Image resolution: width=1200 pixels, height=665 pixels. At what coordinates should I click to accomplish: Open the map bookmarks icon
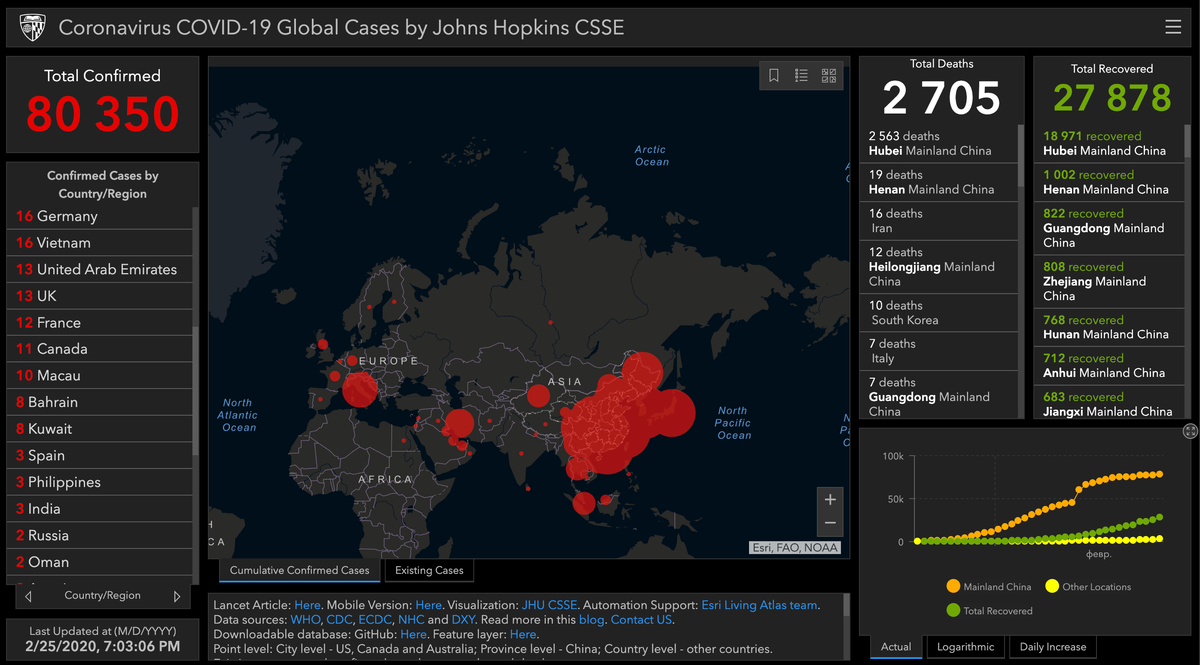(774, 75)
